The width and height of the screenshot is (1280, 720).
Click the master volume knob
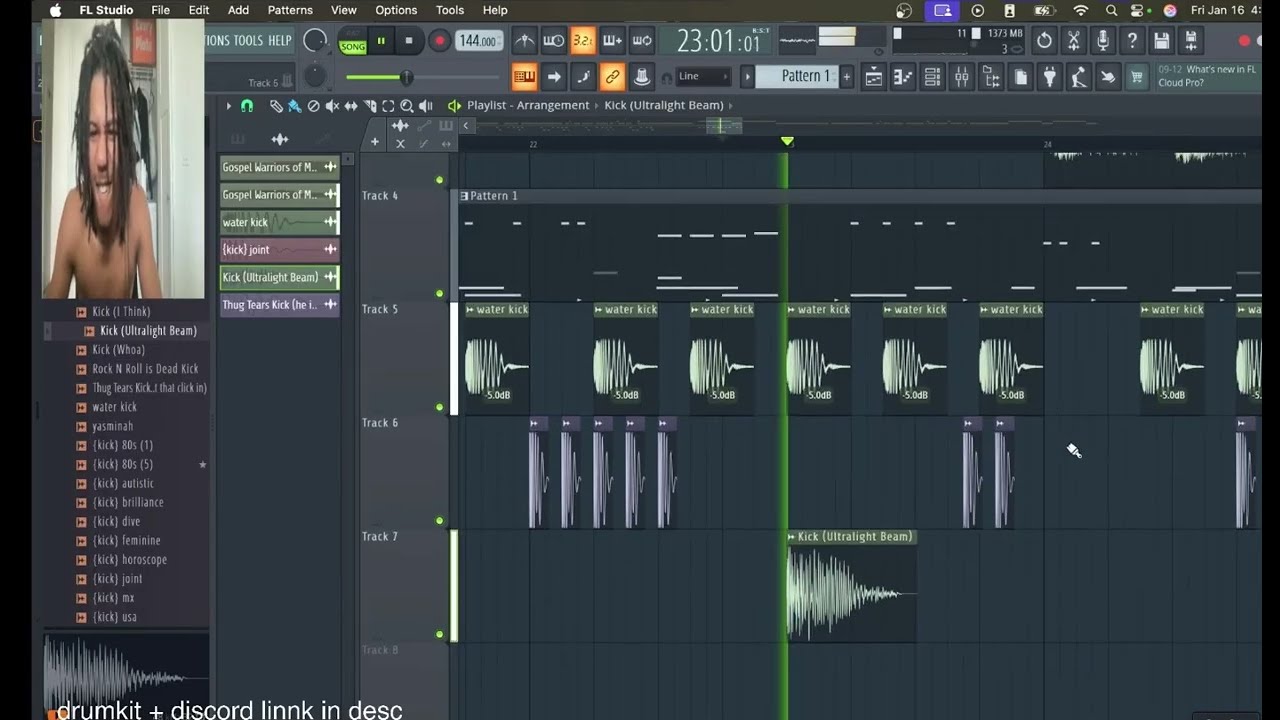click(315, 41)
